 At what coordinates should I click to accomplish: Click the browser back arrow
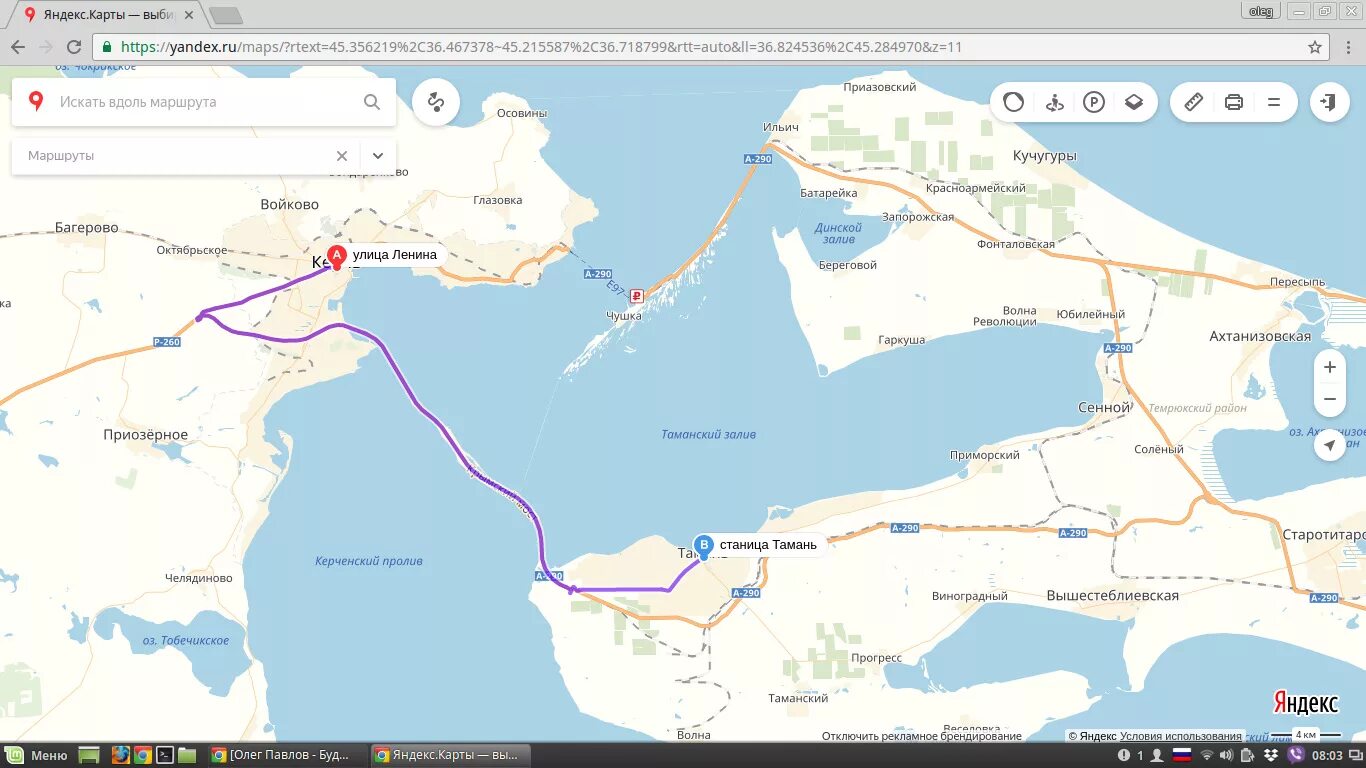coord(18,47)
